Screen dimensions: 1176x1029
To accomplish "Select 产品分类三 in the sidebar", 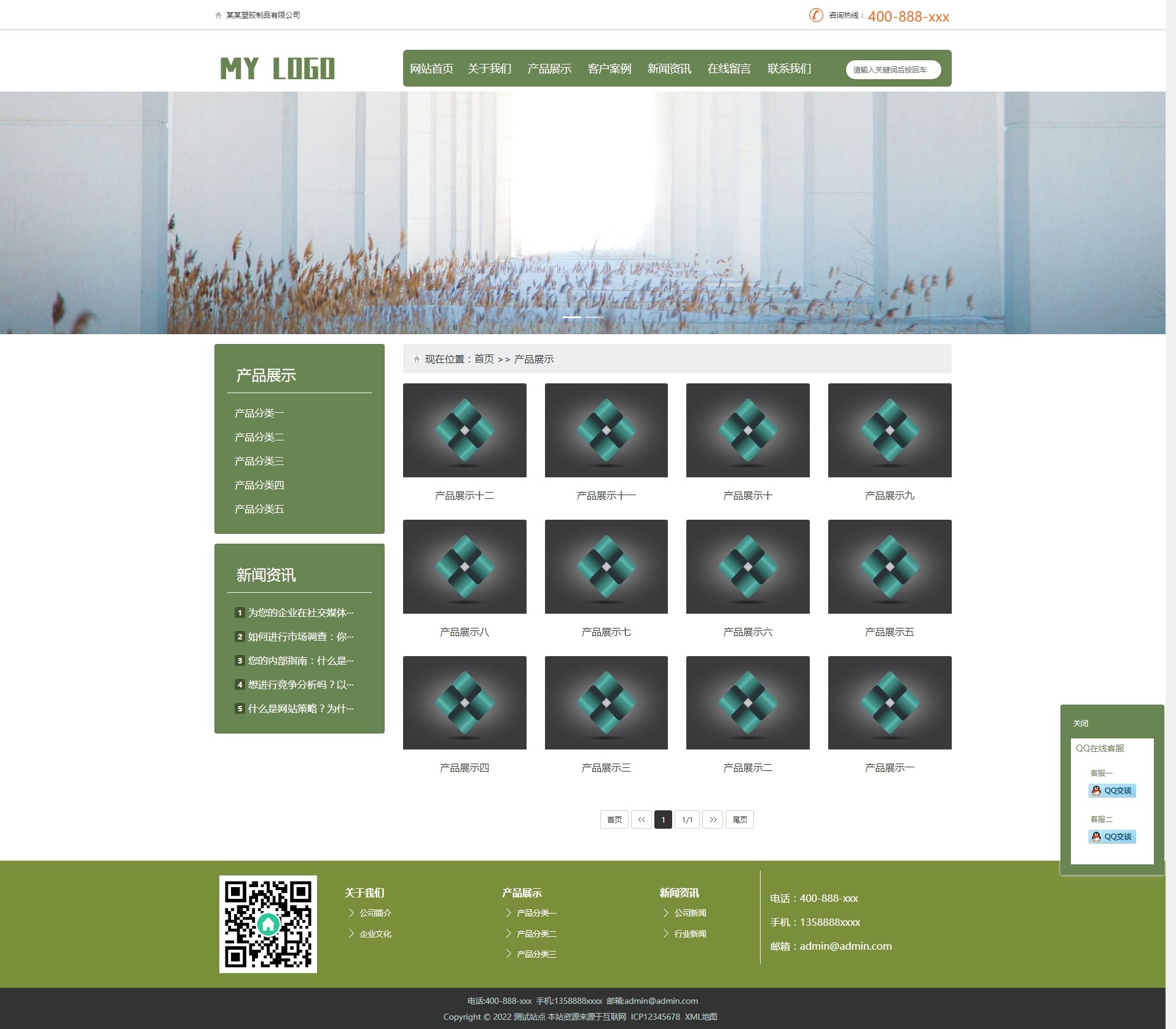I will coord(259,461).
